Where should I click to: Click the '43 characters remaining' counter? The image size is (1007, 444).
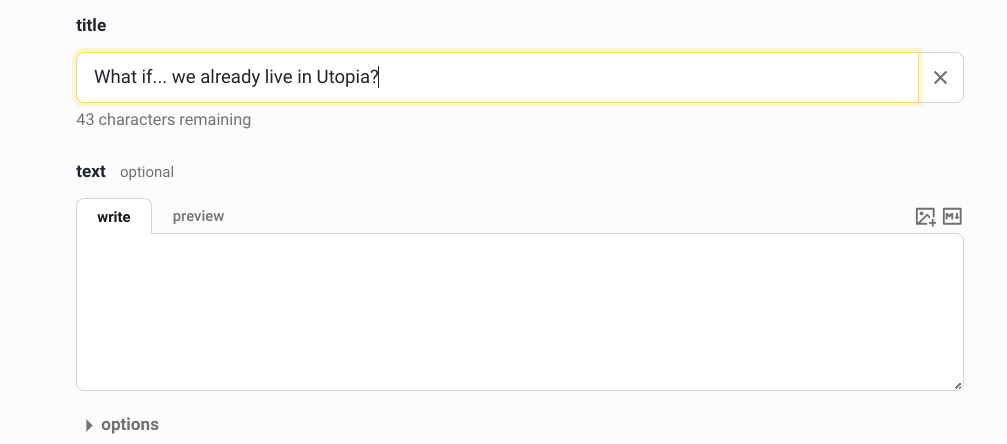pos(163,120)
